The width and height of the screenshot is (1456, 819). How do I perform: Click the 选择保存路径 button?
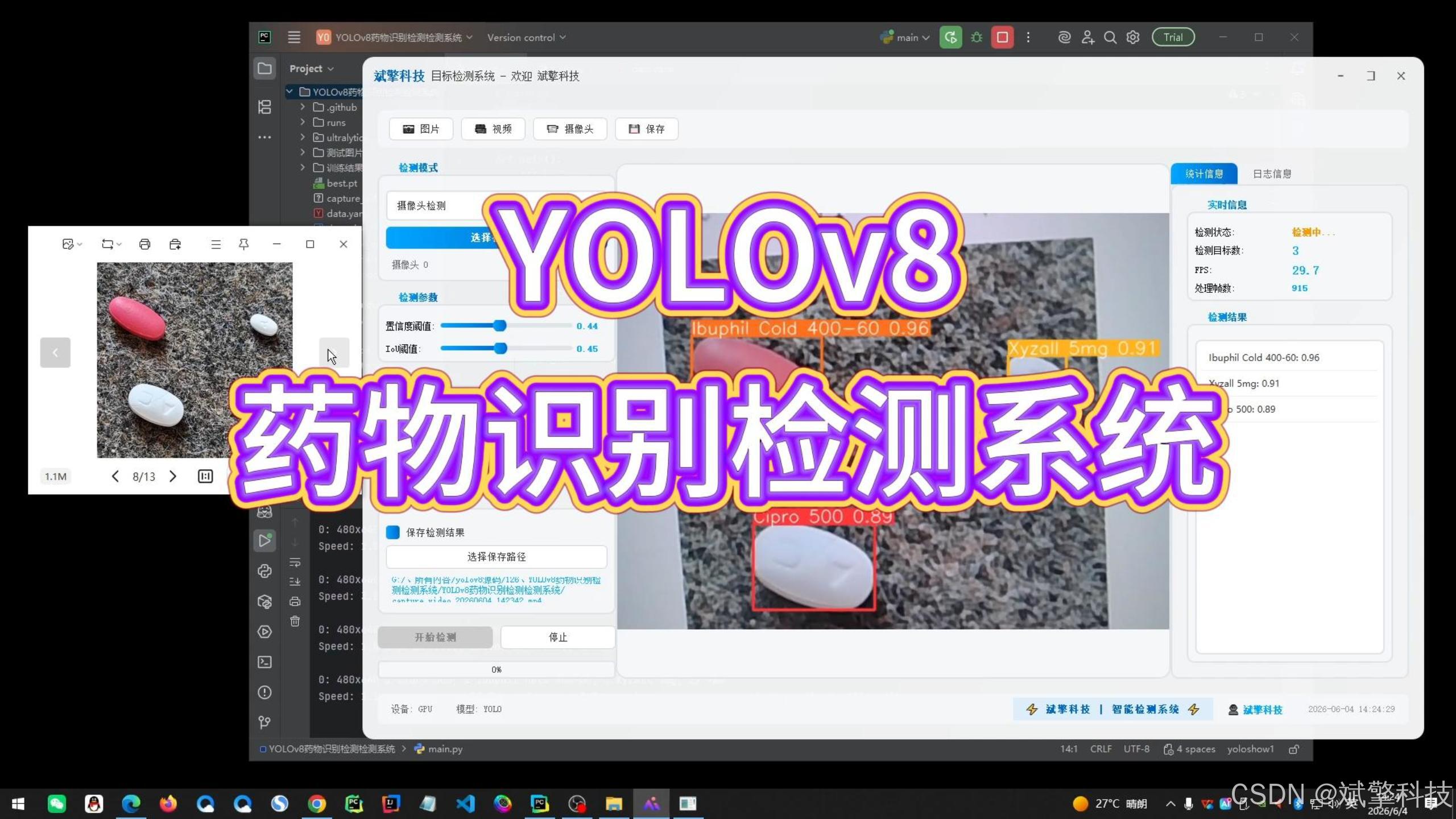(x=497, y=557)
